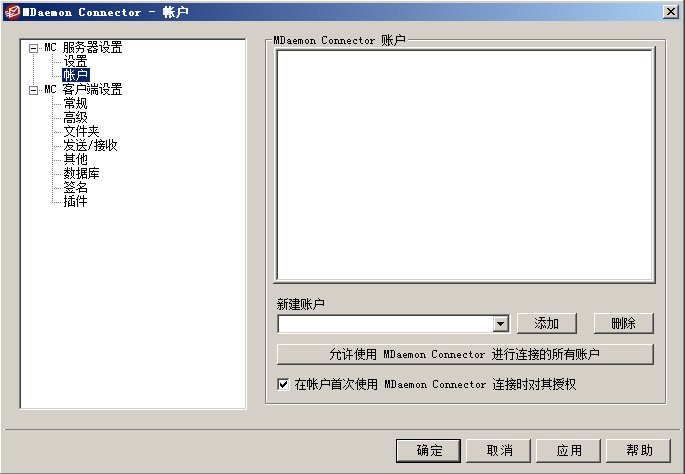Open help with the 帮助 button
The width and height of the screenshot is (685, 474).
(638, 450)
